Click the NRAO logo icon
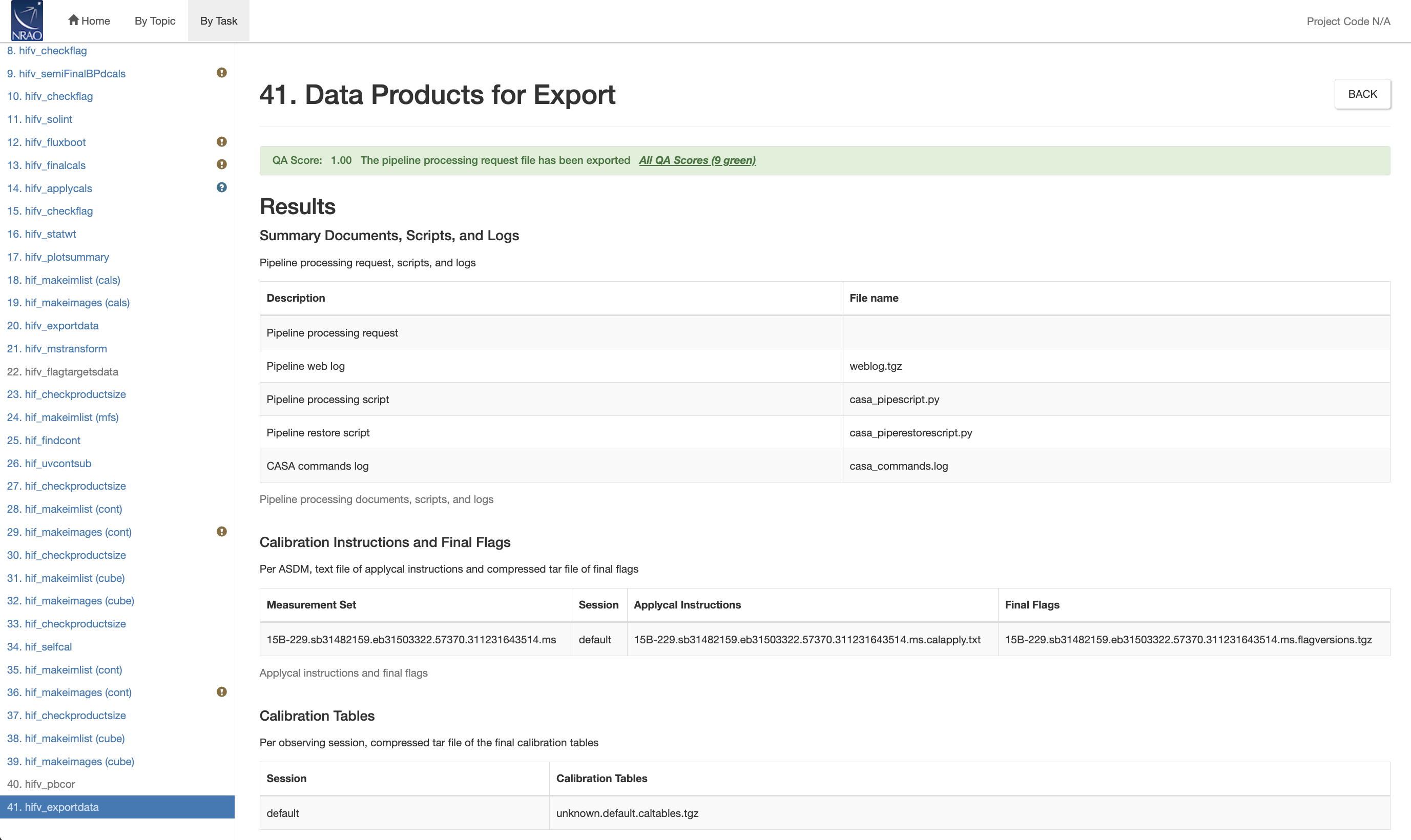 pos(27,20)
